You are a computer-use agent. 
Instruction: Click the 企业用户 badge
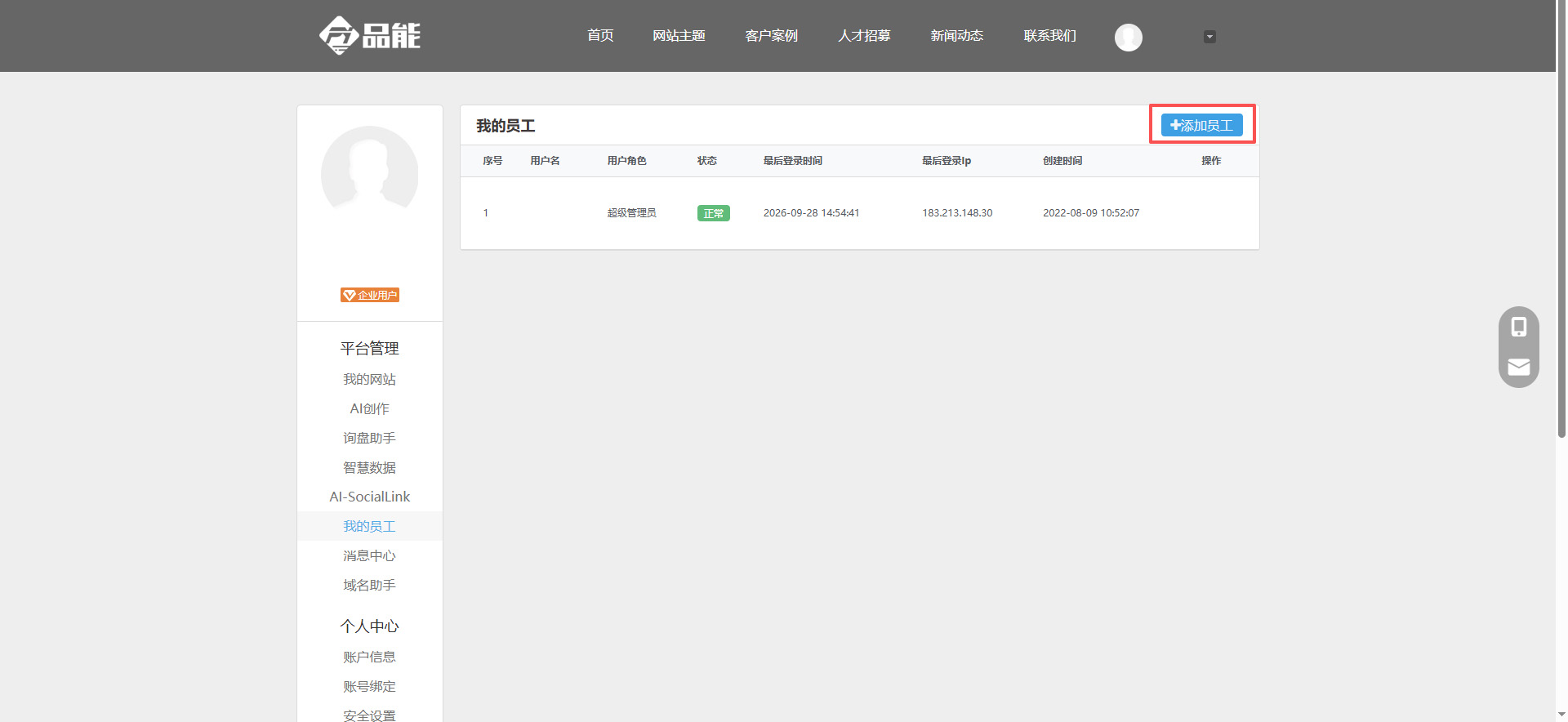(x=370, y=295)
